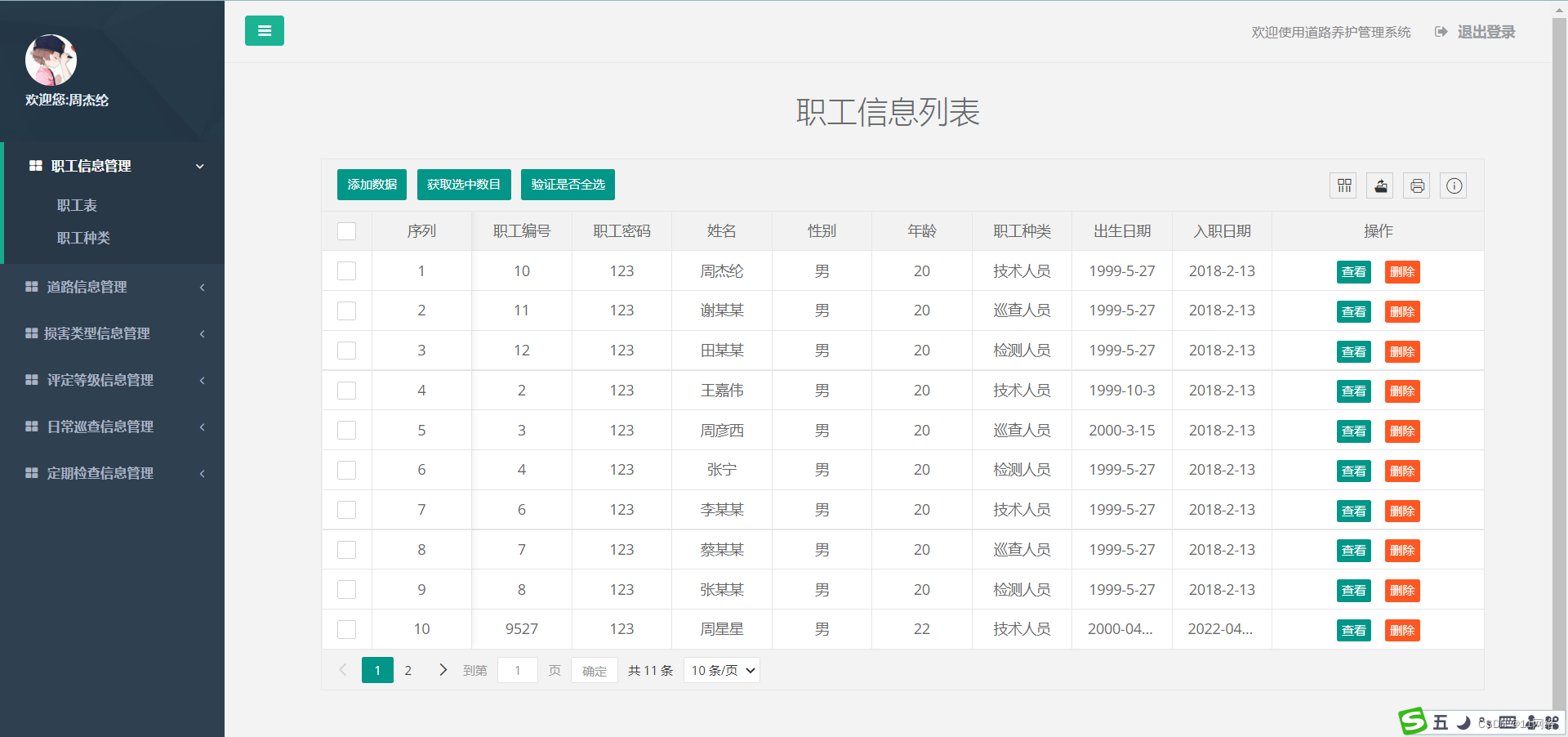Click 删除 for 张某某 row
The image size is (1568, 737).
click(x=1402, y=591)
